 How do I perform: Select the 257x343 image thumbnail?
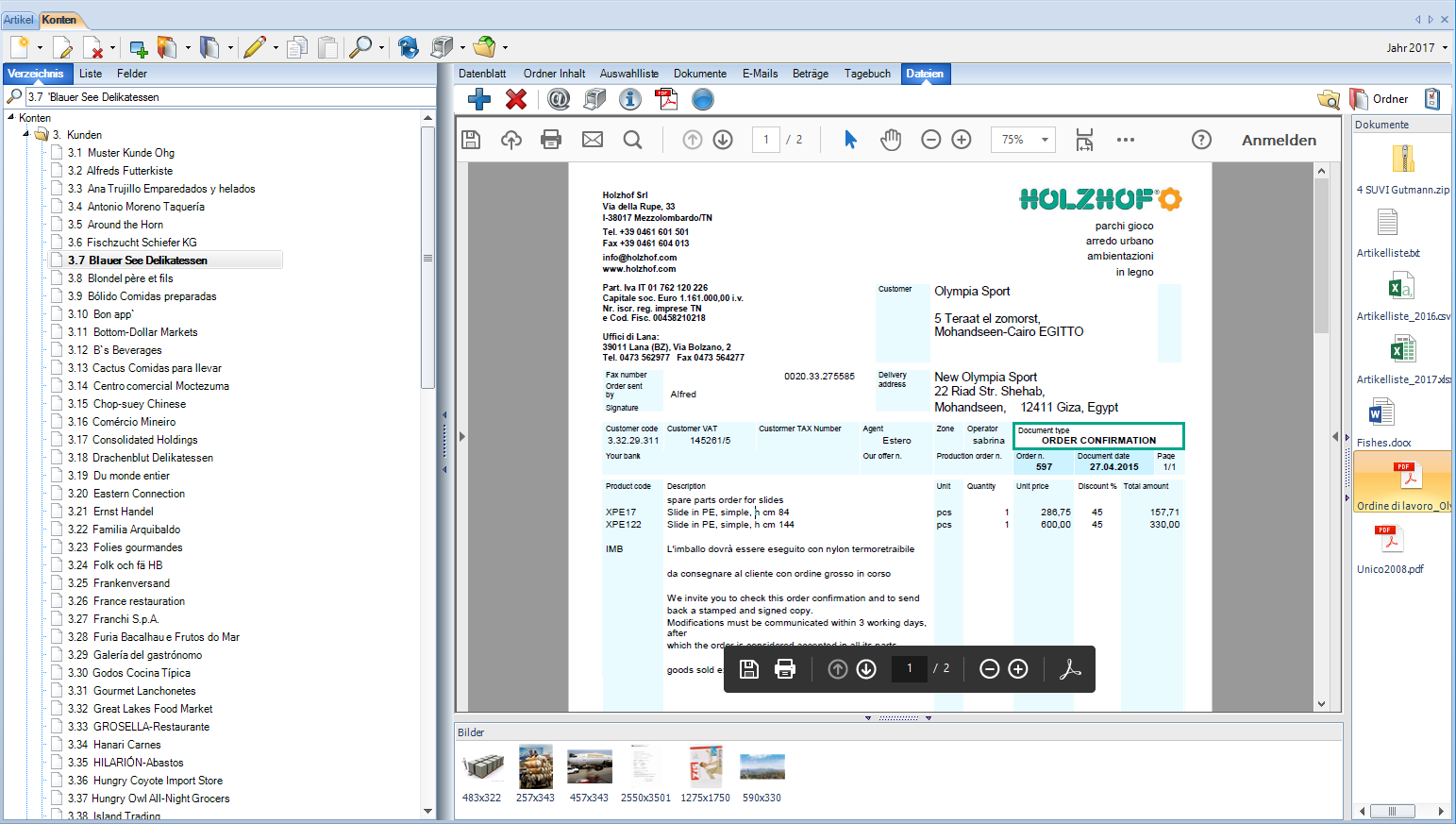535,766
